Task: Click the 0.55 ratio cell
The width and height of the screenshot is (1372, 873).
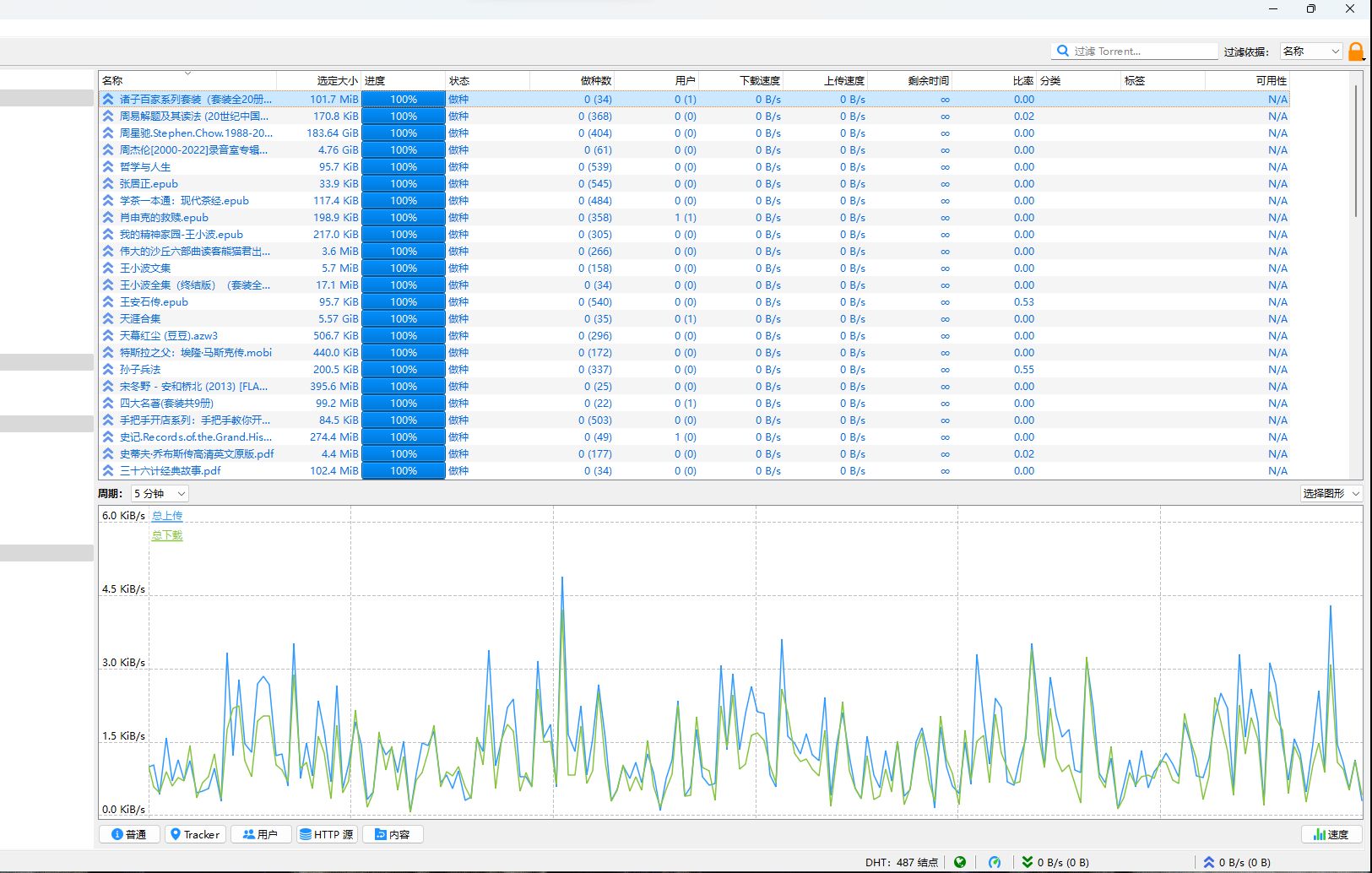Action: (x=1024, y=369)
